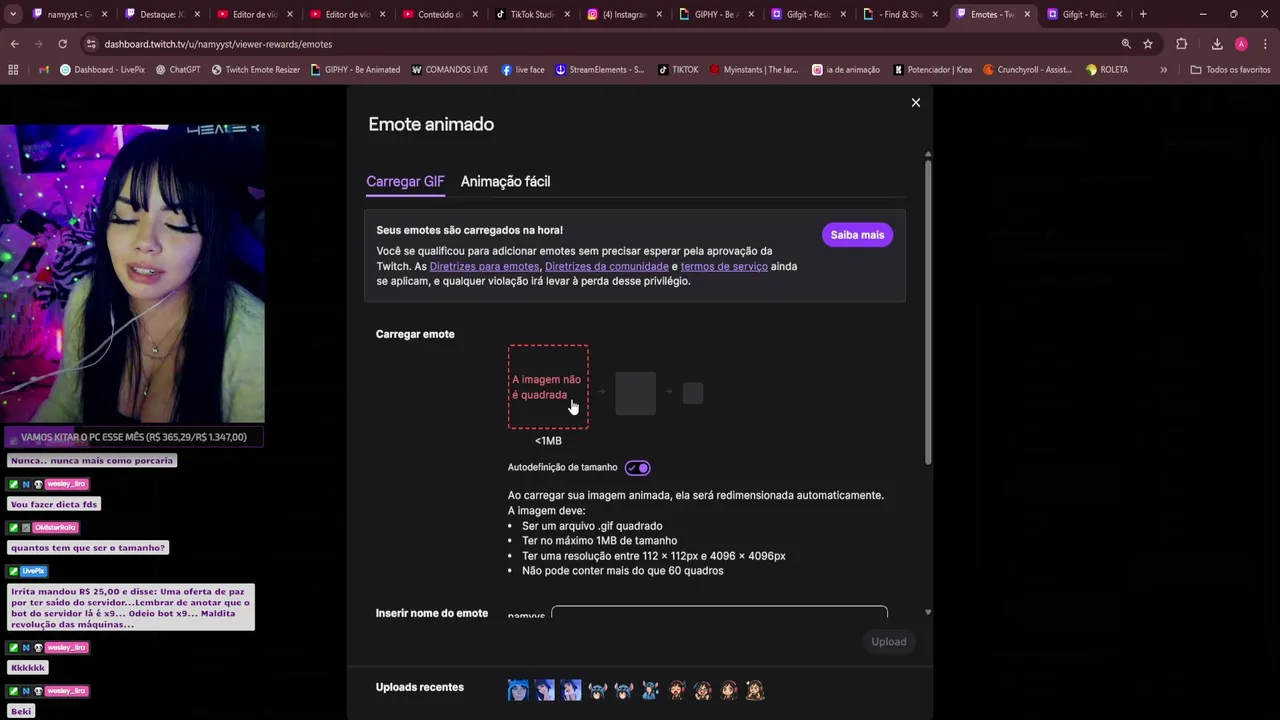The width and height of the screenshot is (1280, 720).
Task: Bookmark this page with star icon
Action: pos(1148,44)
